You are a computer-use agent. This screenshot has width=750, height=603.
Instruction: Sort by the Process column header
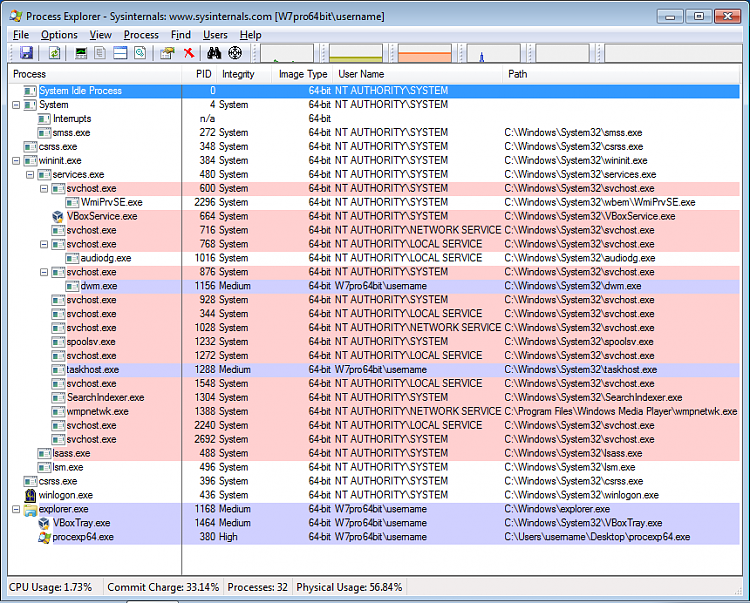95,74
